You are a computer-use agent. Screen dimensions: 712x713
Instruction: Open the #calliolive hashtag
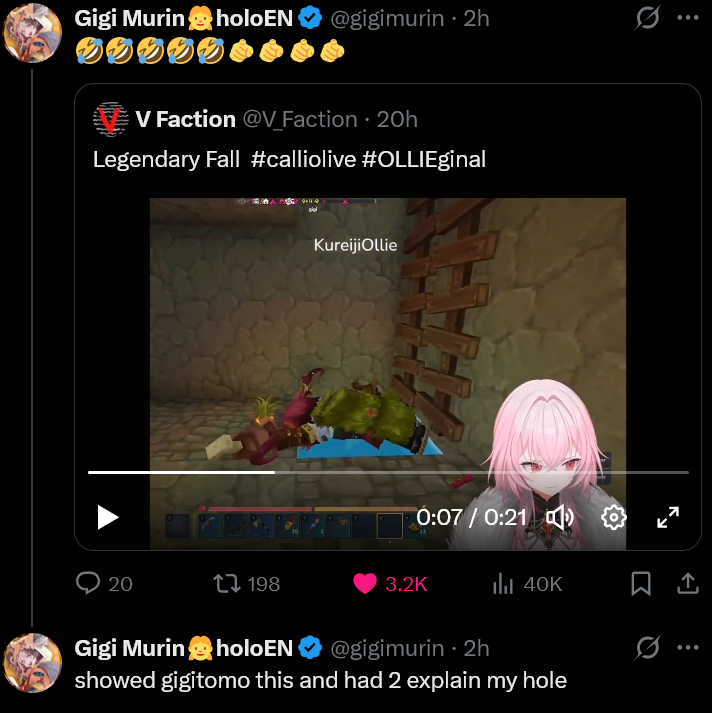coord(303,159)
